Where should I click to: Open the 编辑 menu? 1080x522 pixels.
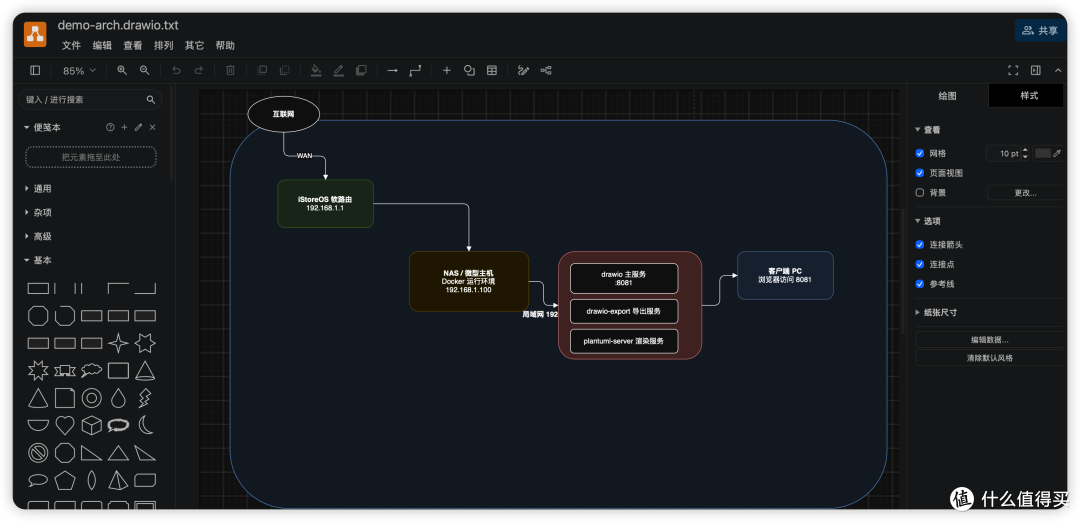[102, 45]
